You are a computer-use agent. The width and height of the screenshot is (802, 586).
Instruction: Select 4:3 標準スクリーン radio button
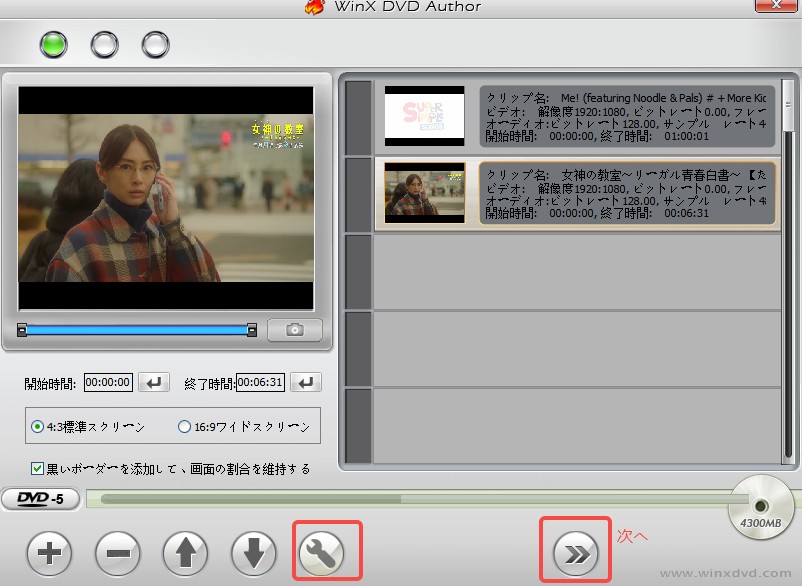click(x=37, y=426)
